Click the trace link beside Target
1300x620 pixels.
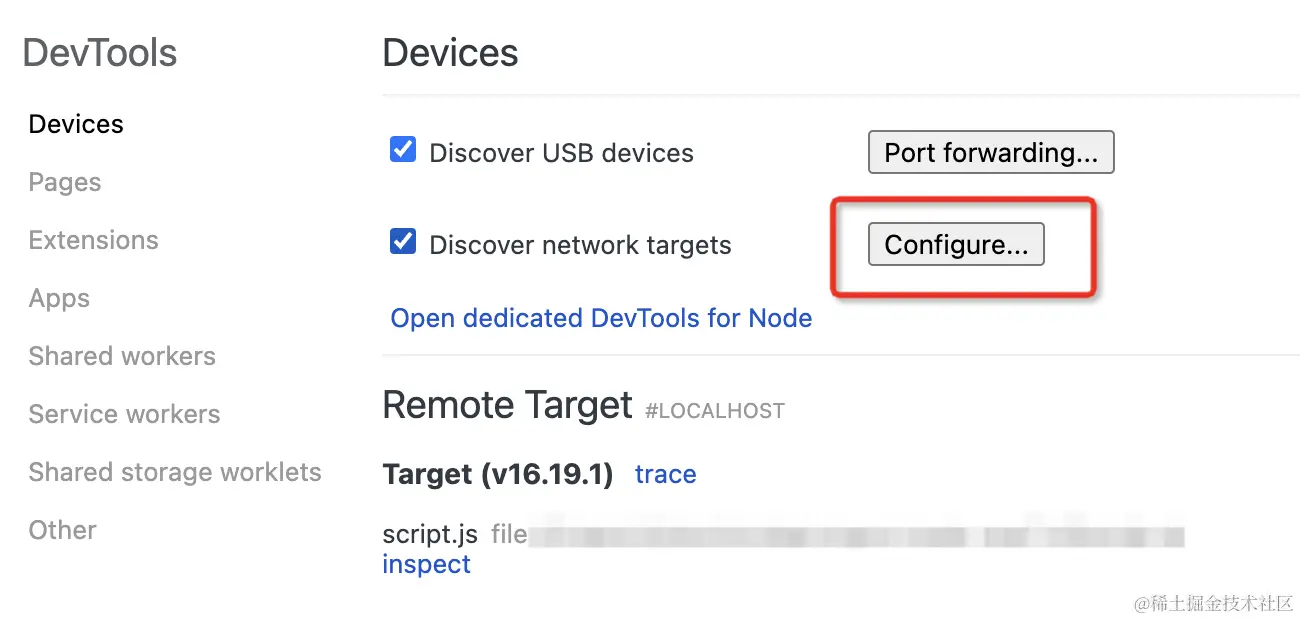(665, 474)
